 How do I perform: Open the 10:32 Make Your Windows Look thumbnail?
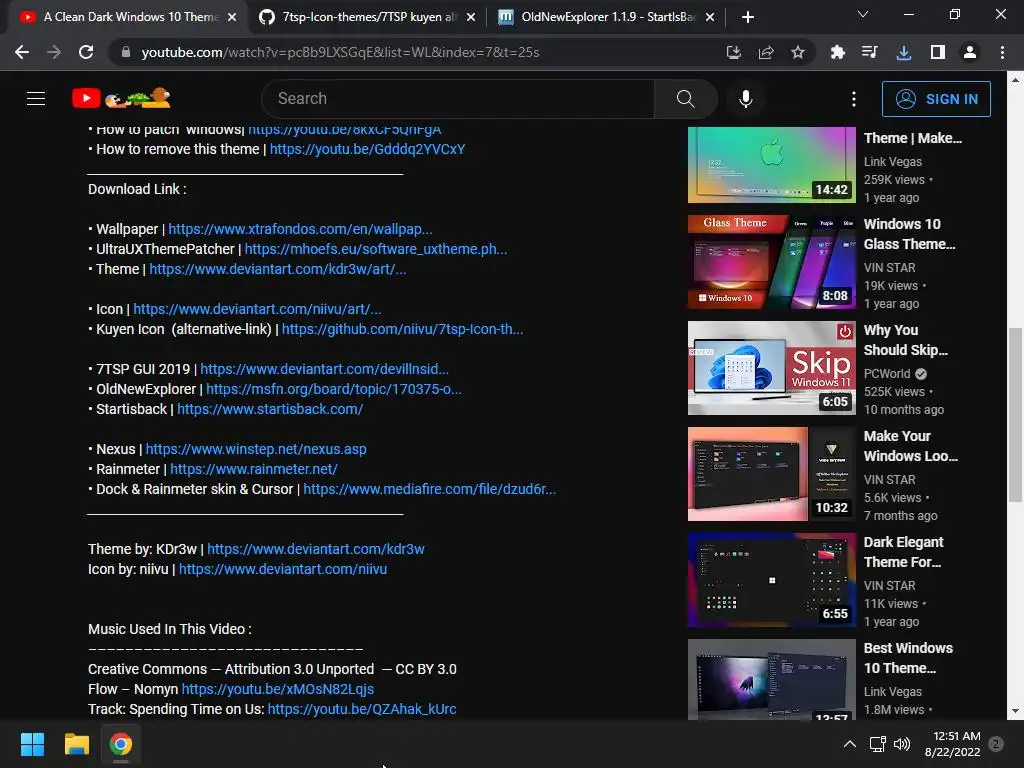pos(771,474)
